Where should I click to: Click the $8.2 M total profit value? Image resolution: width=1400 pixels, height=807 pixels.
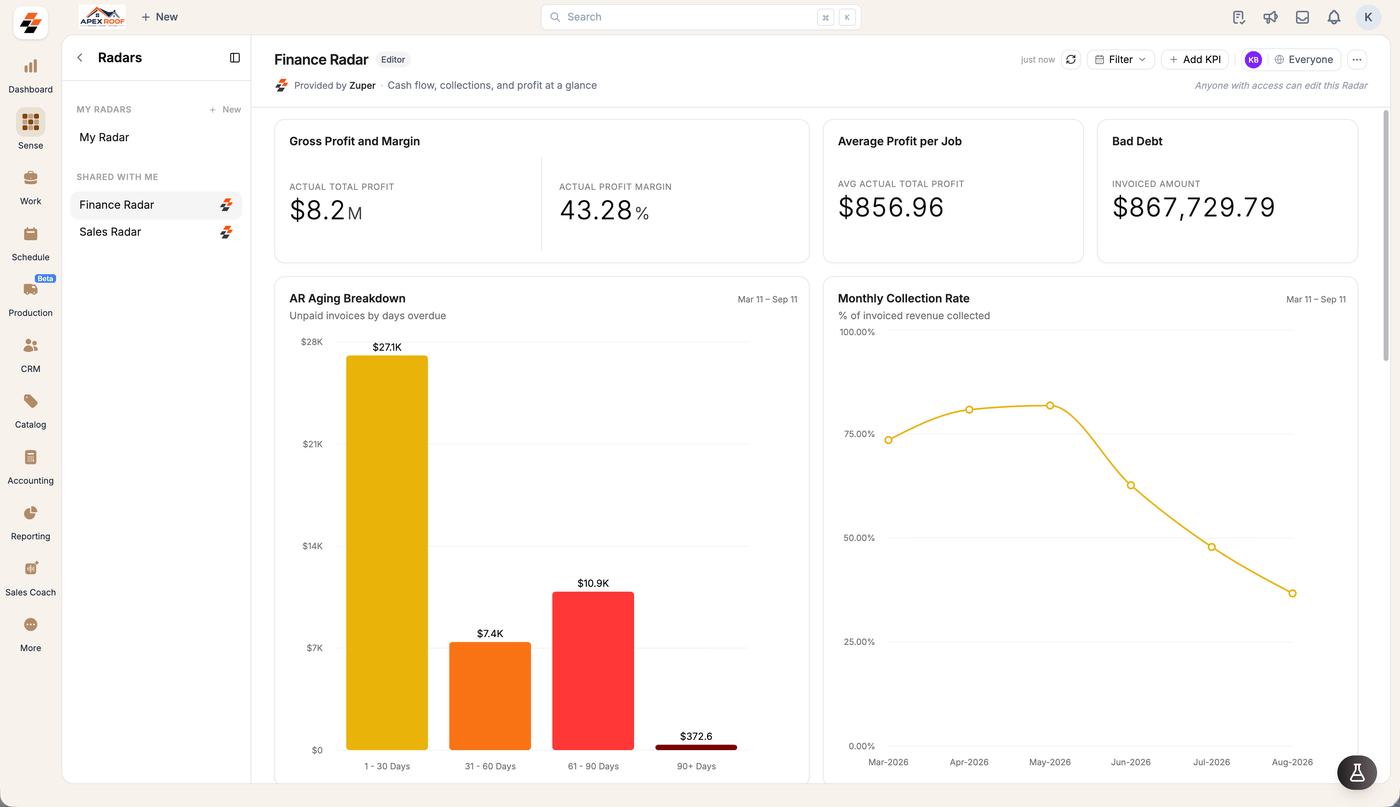pyautogui.click(x=326, y=210)
